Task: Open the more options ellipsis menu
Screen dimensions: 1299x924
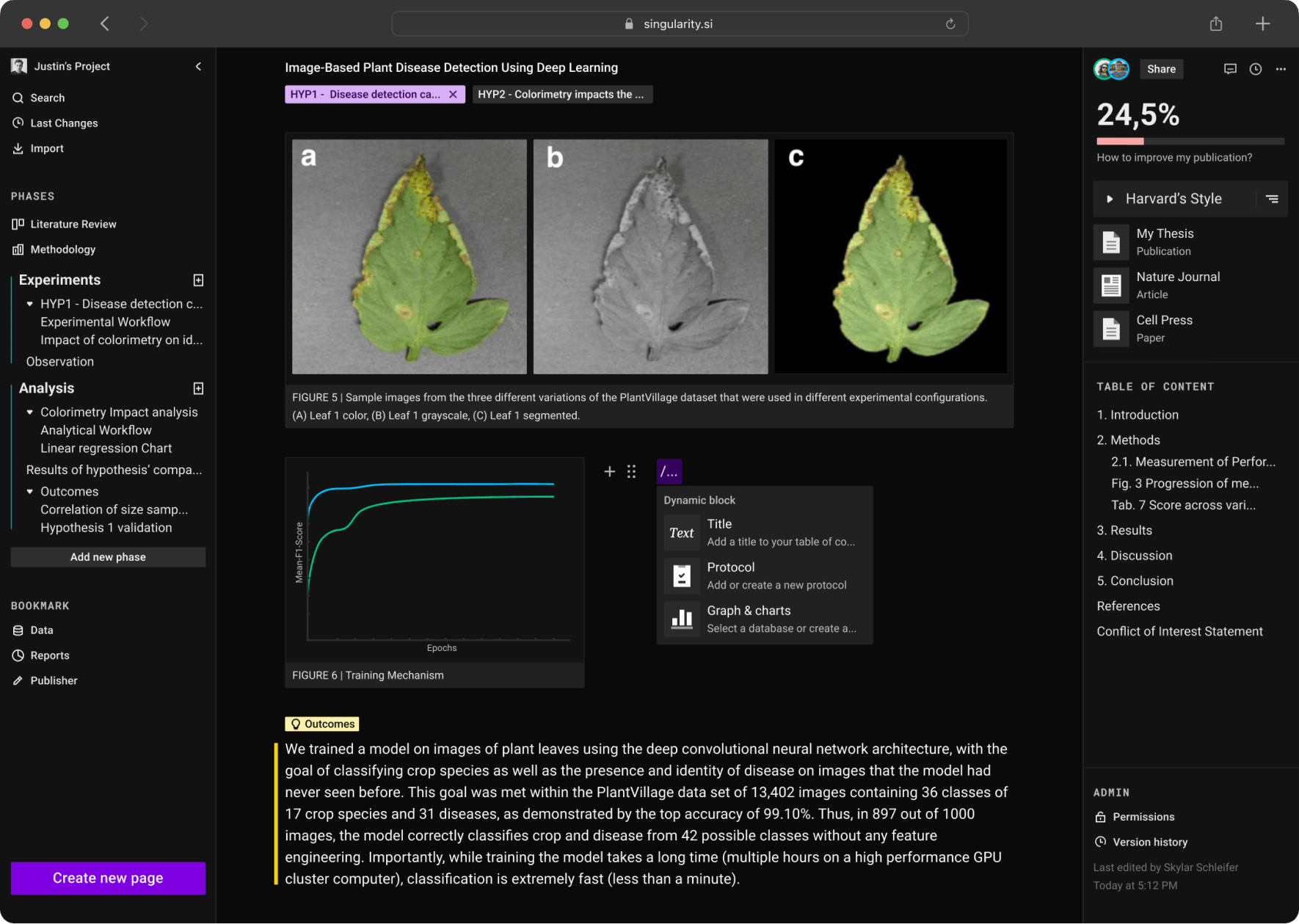Action: [1281, 69]
